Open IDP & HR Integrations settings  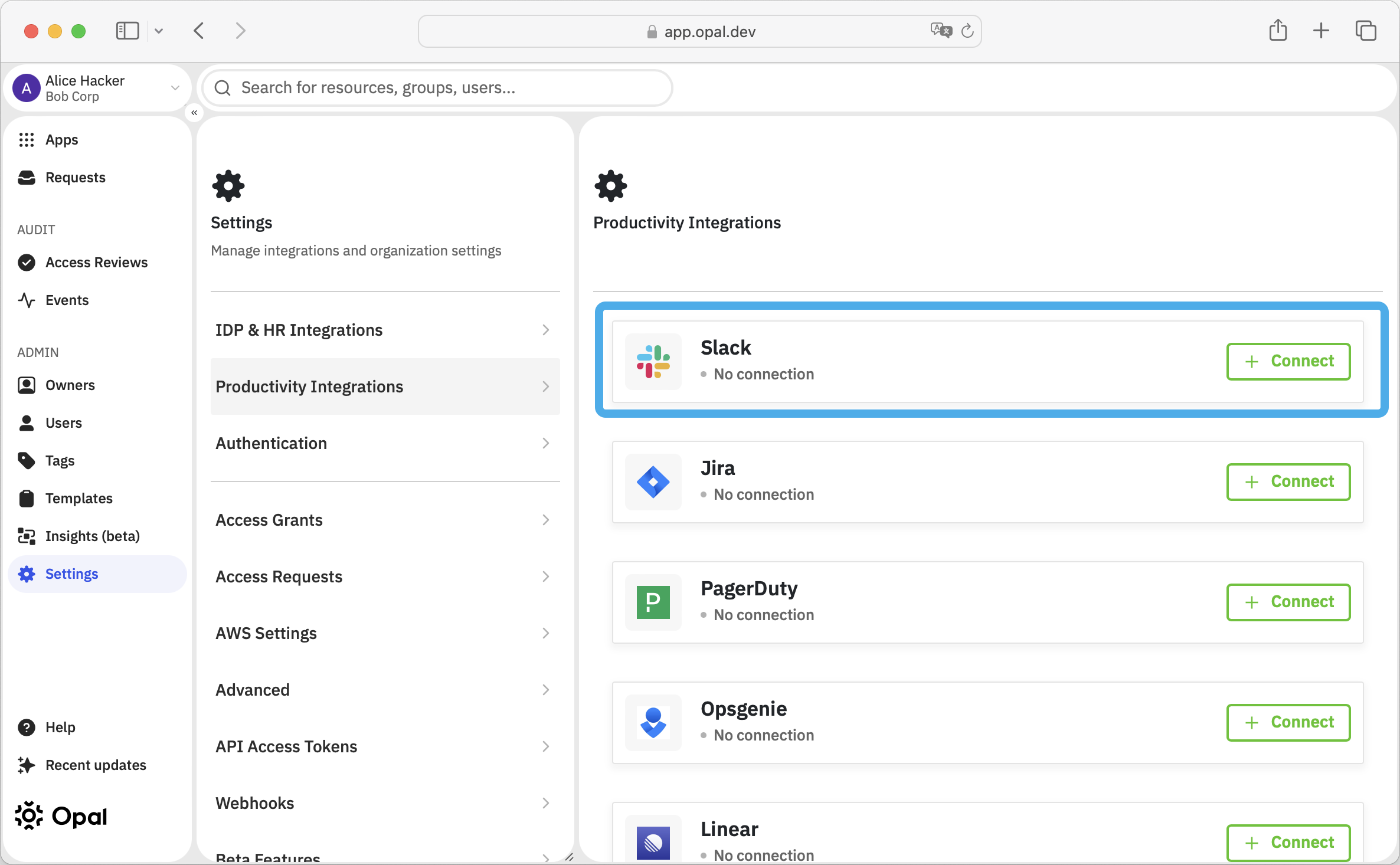pos(385,330)
